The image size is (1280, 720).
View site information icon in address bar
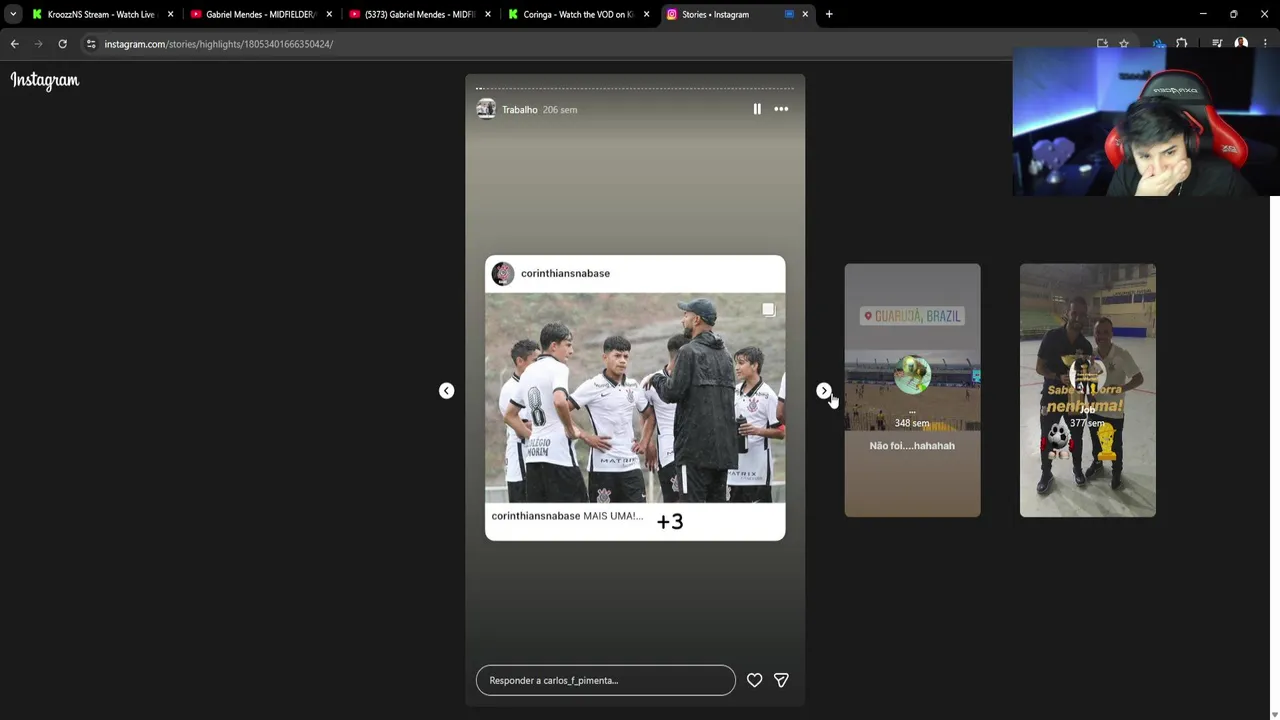click(x=91, y=44)
